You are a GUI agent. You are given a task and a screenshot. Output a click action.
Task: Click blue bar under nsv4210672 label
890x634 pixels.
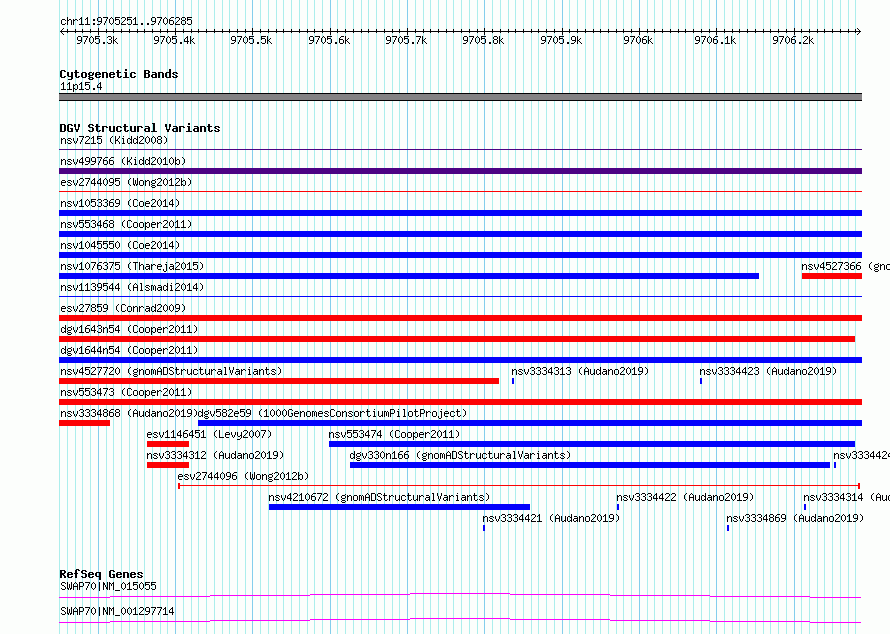point(400,507)
